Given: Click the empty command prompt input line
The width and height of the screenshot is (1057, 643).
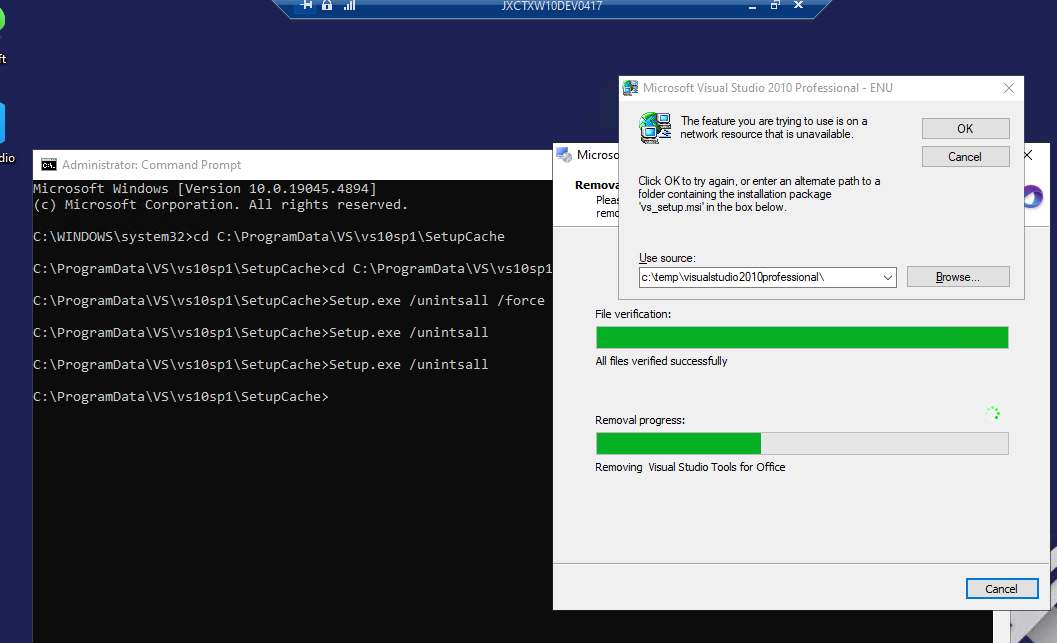Looking at the screenshot, I should coord(181,397).
